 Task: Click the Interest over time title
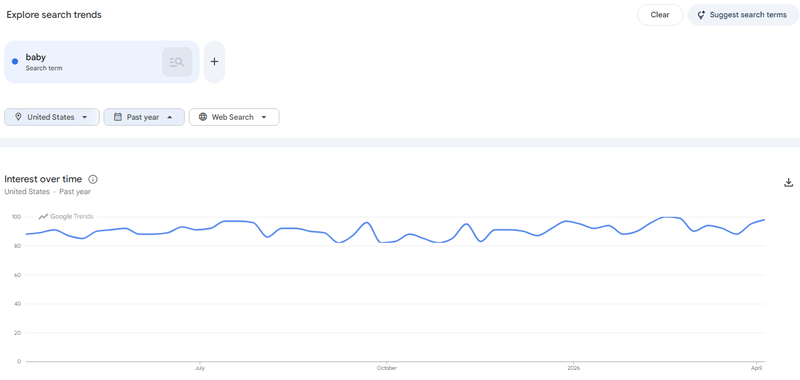coord(43,179)
